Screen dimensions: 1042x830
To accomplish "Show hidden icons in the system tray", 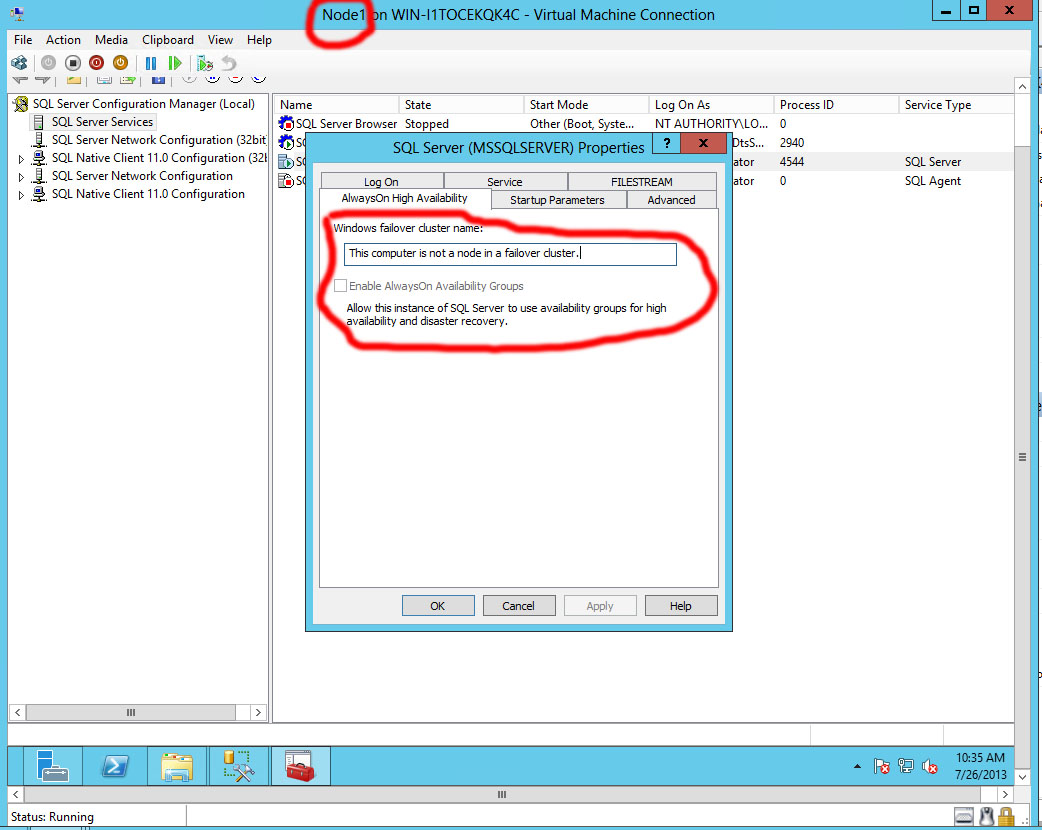I will pyautogui.click(x=858, y=766).
